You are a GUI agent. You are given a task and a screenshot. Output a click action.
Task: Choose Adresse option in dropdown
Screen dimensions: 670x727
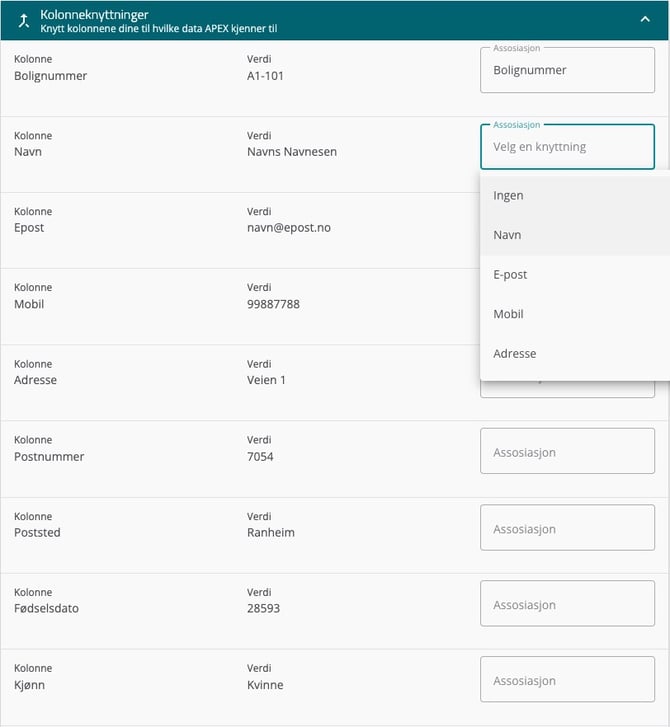pyautogui.click(x=575, y=354)
